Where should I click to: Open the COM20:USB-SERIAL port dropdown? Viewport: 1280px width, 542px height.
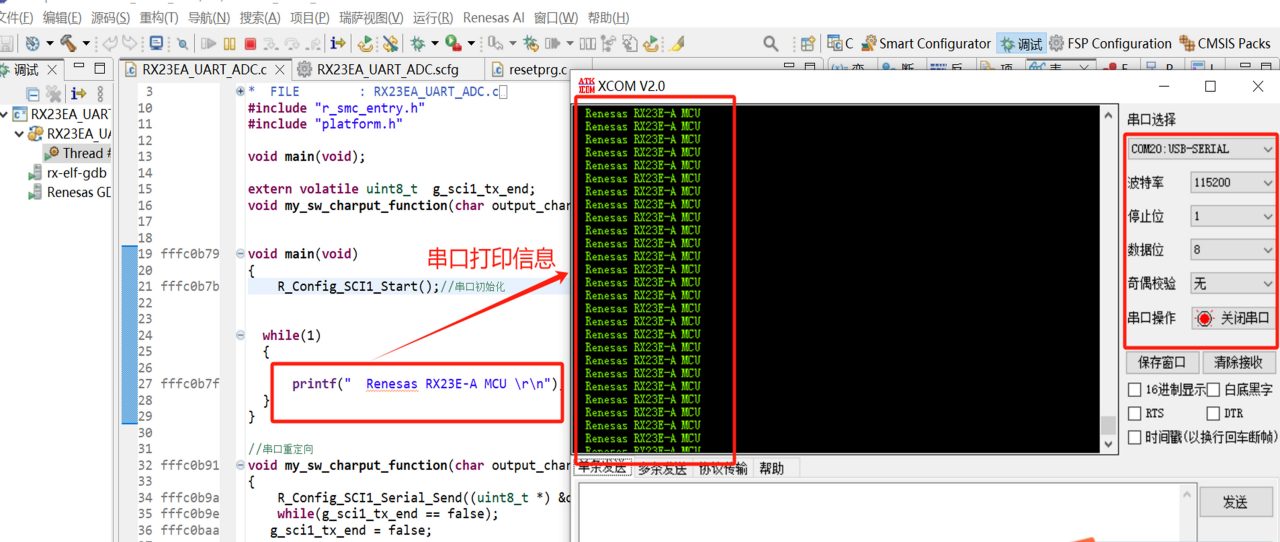[x=1201, y=149]
